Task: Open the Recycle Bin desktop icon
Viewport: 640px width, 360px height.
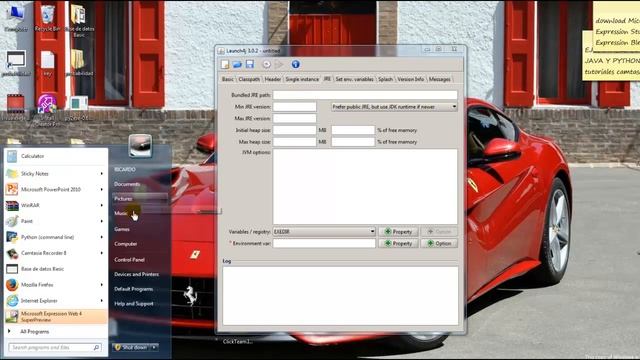Action: coord(47,18)
